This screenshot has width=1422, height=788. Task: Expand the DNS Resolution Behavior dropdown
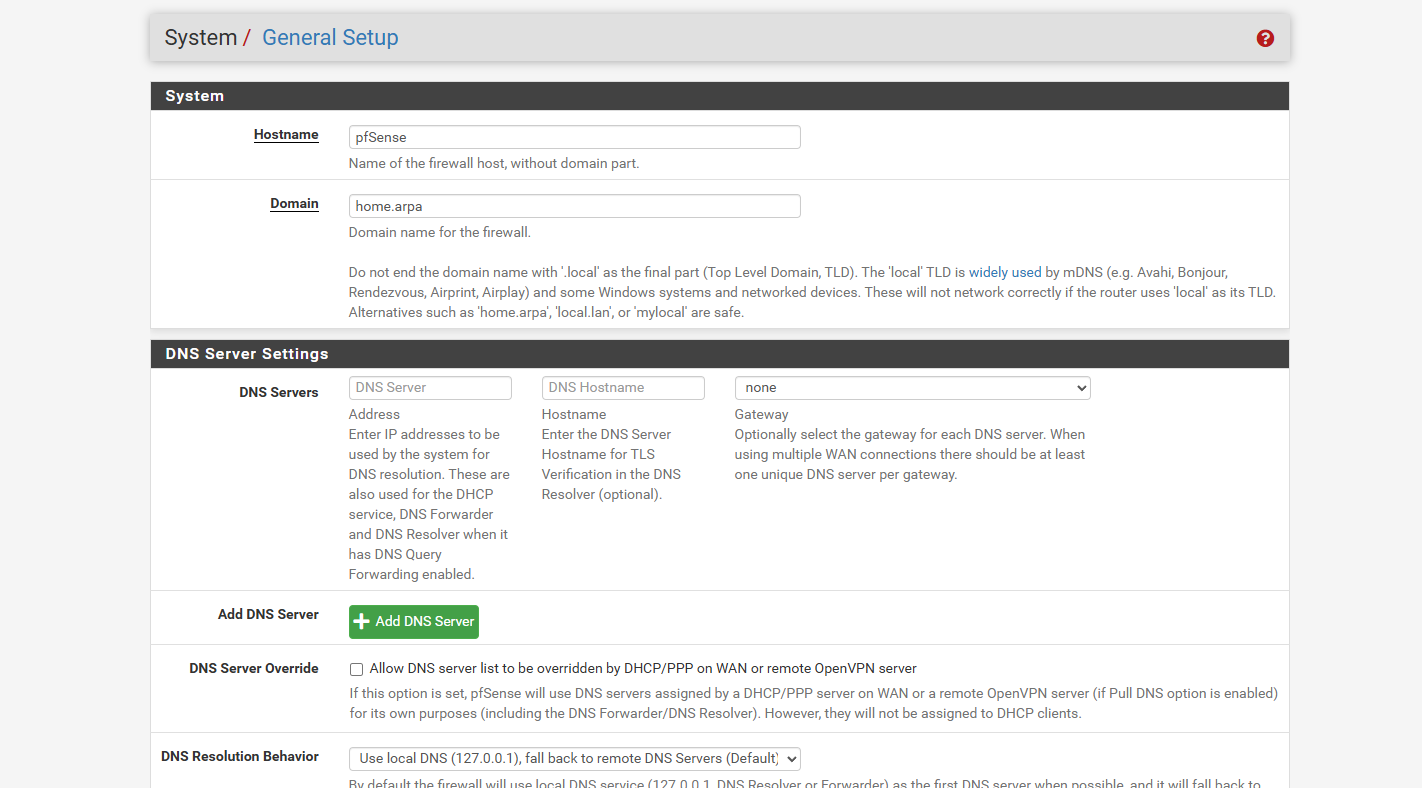tap(574, 759)
